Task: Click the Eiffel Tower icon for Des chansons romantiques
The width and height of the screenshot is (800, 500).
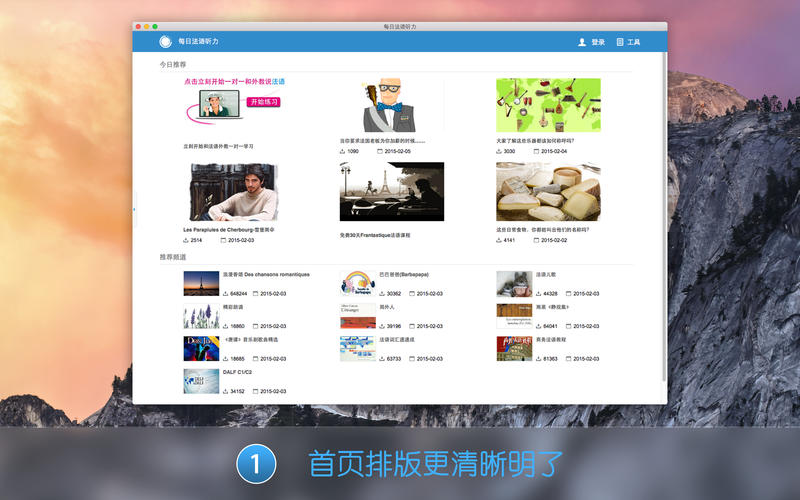Action: 201,283
